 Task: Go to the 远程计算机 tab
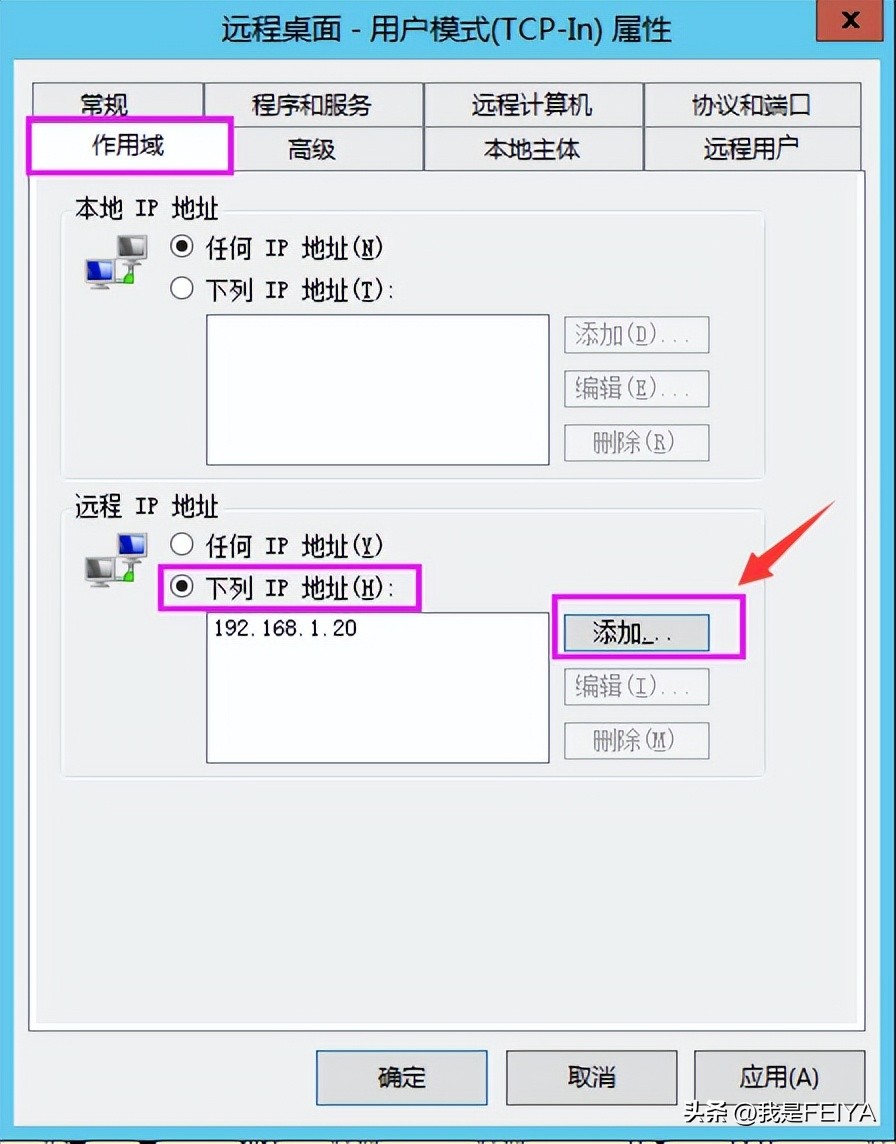click(533, 105)
